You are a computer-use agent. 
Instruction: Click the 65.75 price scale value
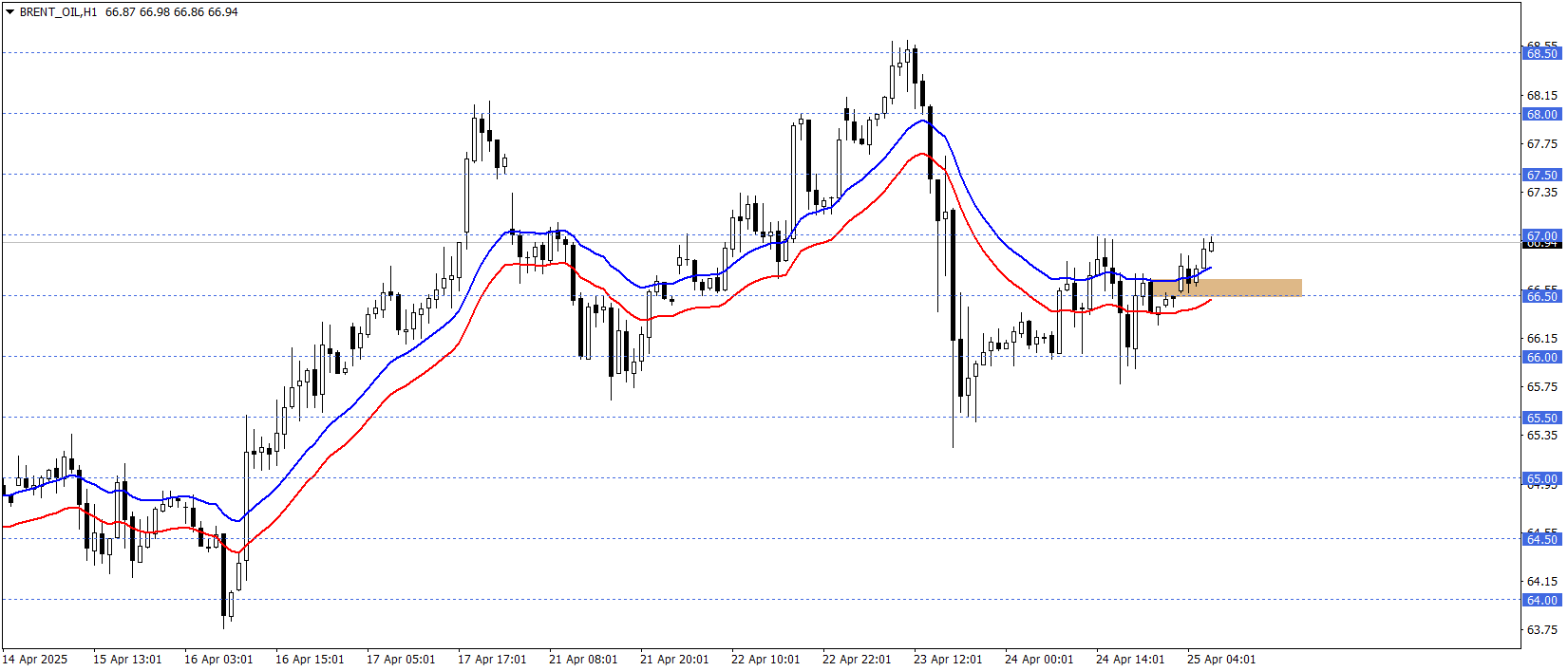1541,386
